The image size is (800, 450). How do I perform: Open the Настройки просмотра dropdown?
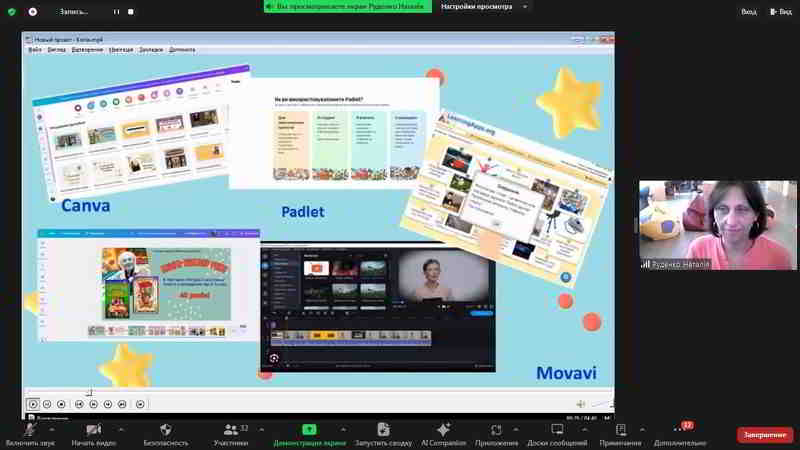[x=483, y=7]
